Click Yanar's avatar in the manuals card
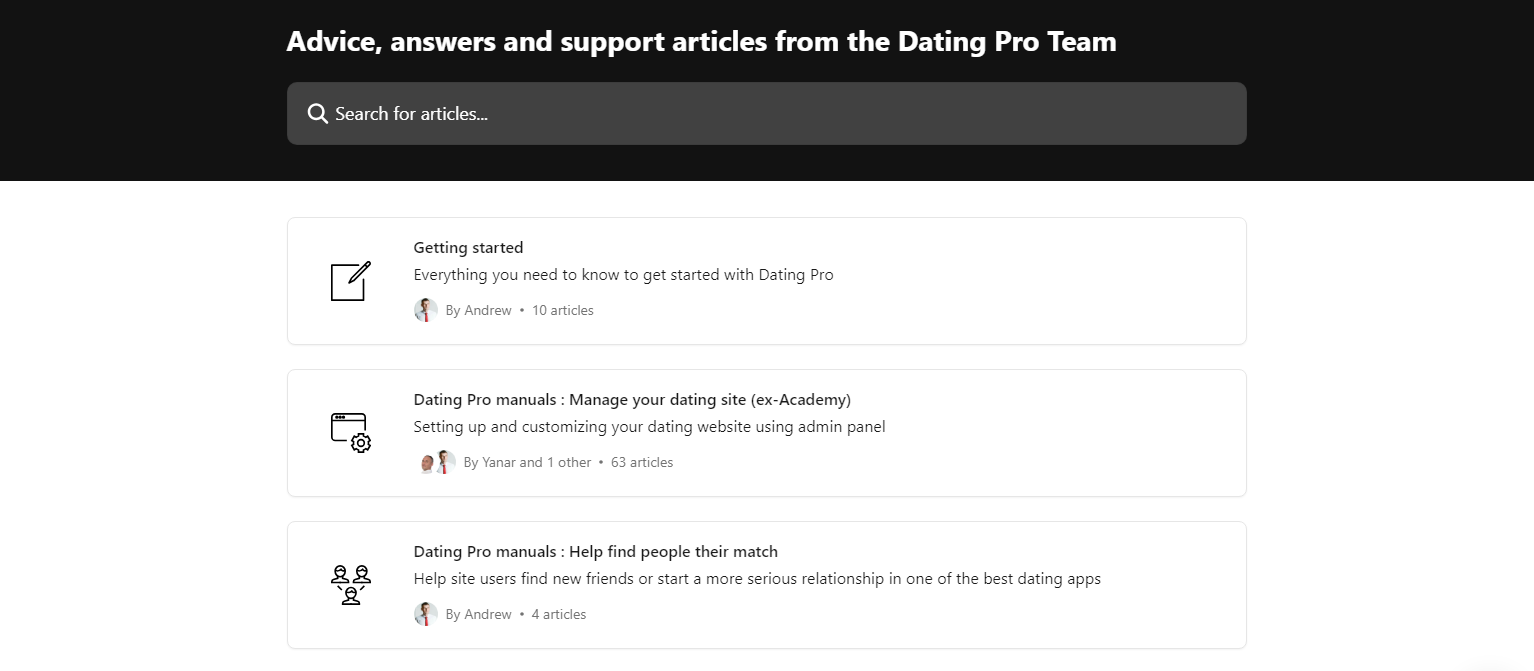This screenshot has width=1534, height=671. [x=427, y=463]
